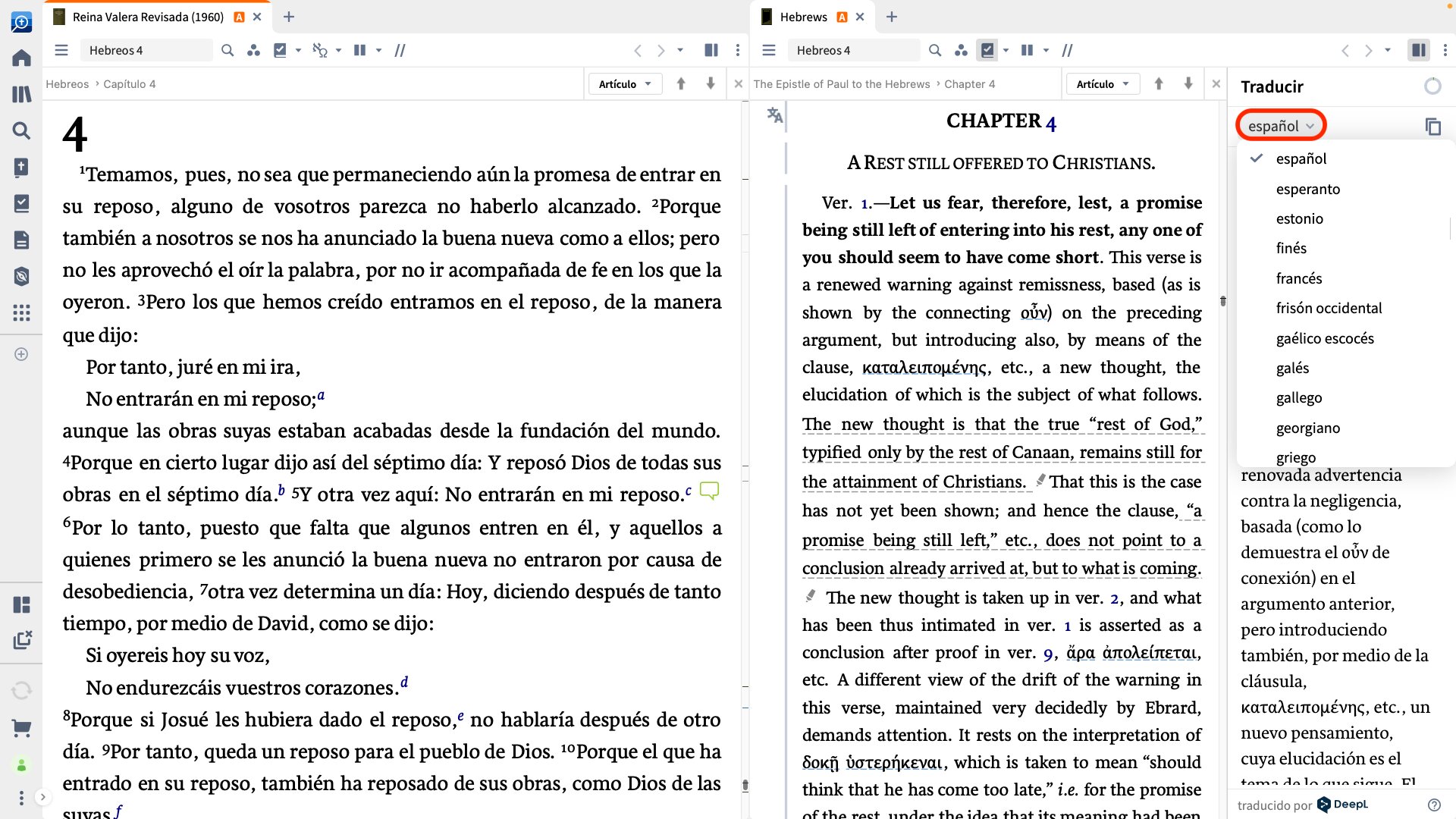
Task: Expand the español language dropdown
Action: point(1281,126)
